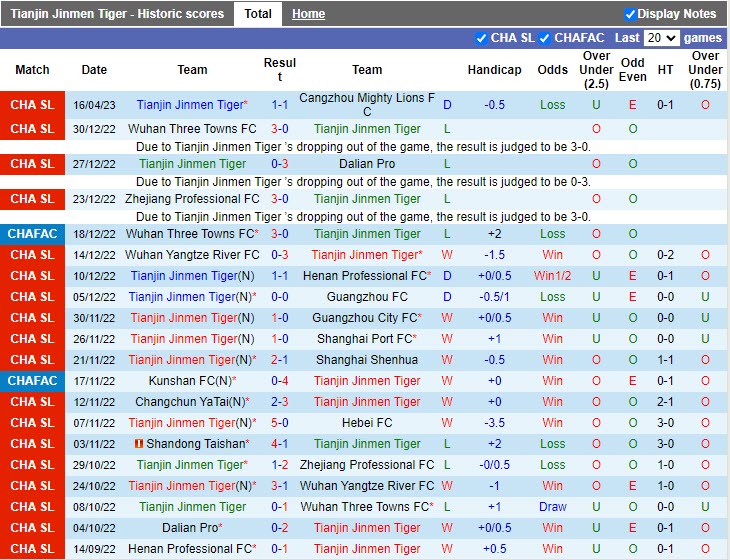Uncheck the CHA SL league filter
Screen dimensions: 730x560
click(482, 38)
